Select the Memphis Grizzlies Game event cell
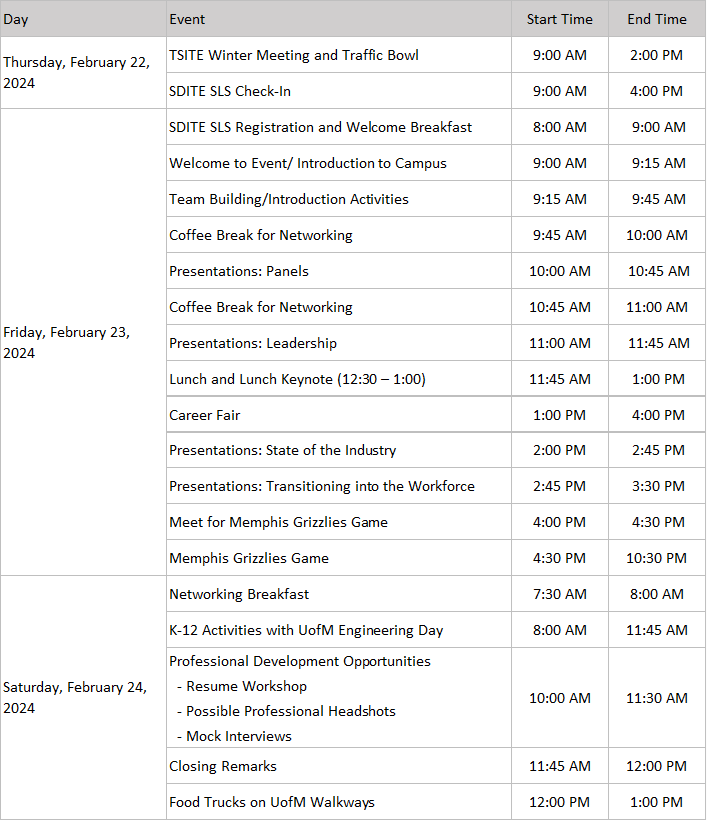Viewport: 707px width, 821px height. [249, 558]
